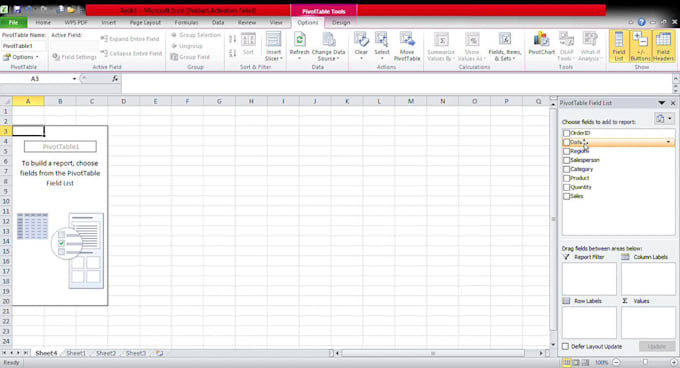Click the horizontal scrollbar thumb
Screen dimensions: 680x368
pyautogui.click(x=432, y=353)
